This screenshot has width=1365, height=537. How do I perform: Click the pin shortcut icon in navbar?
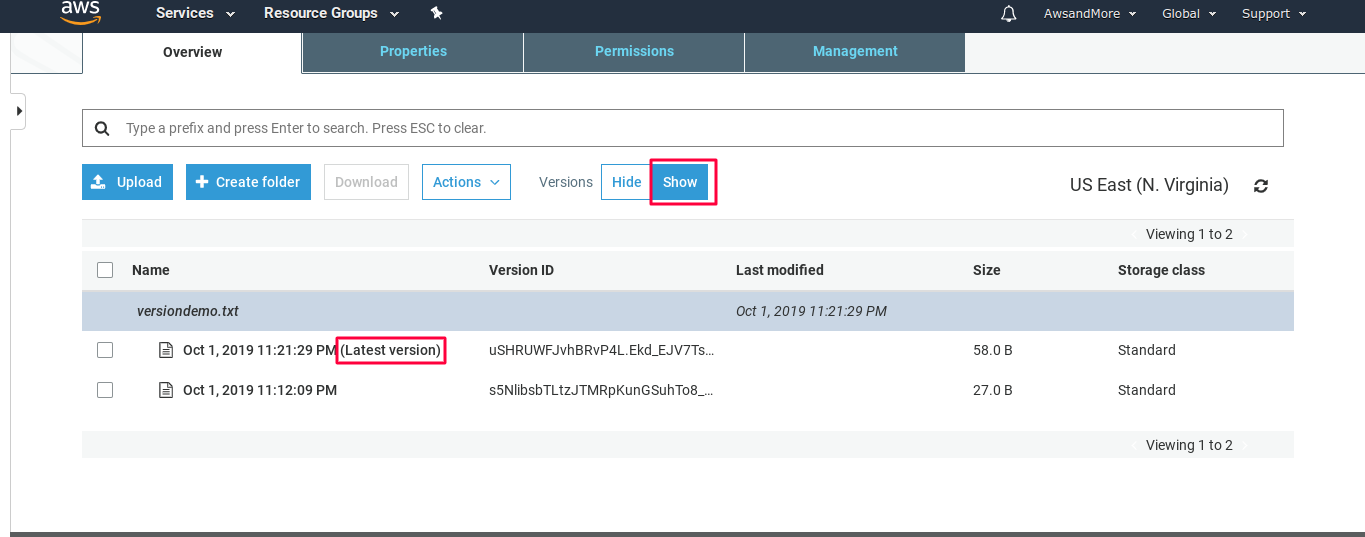tap(436, 13)
